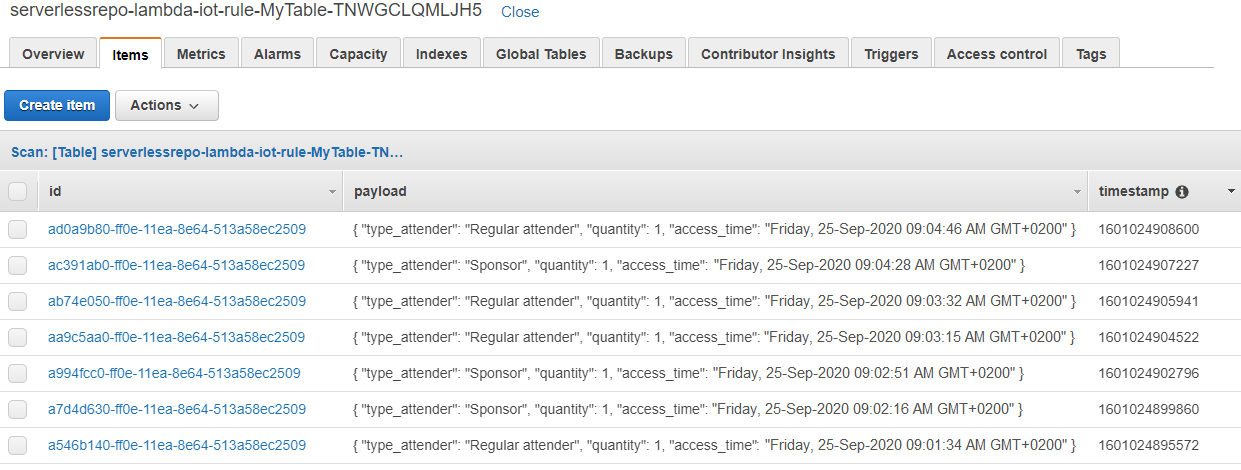Open item a7d4d630 id link
This screenshot has width=1241, height=470.
(177, 409)
